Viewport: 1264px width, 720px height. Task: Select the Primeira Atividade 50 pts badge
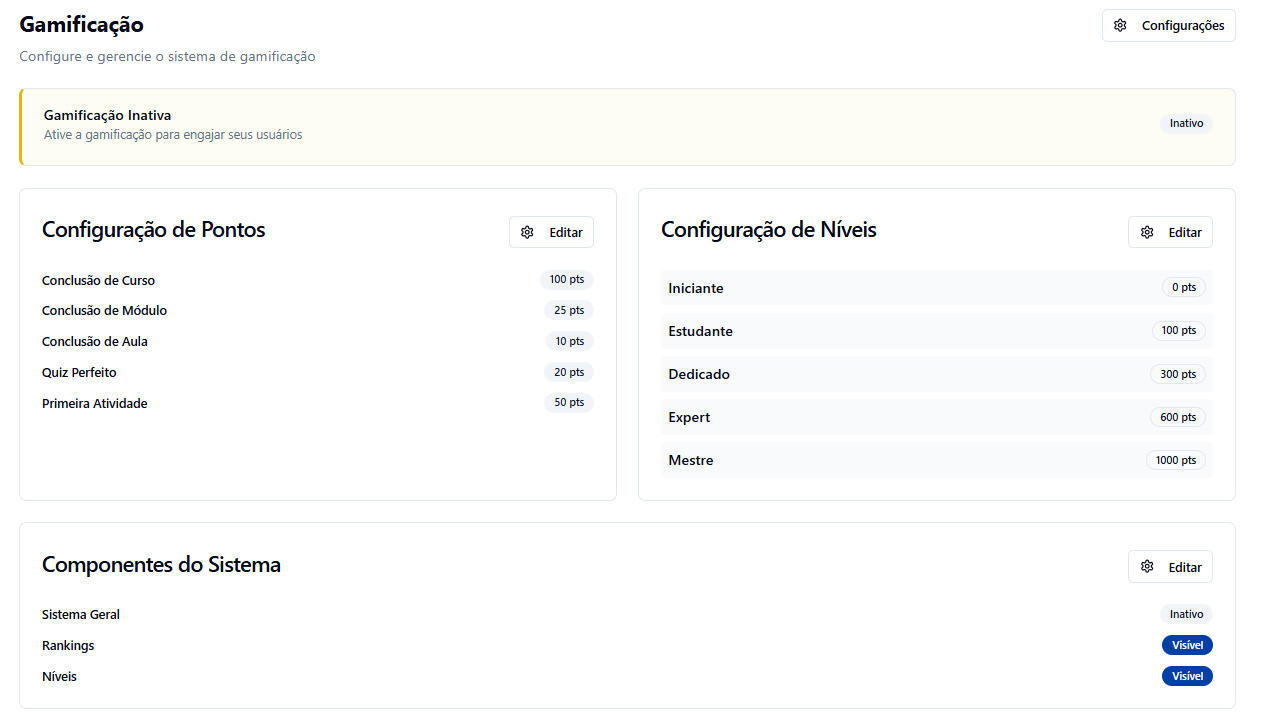[569, 403]
